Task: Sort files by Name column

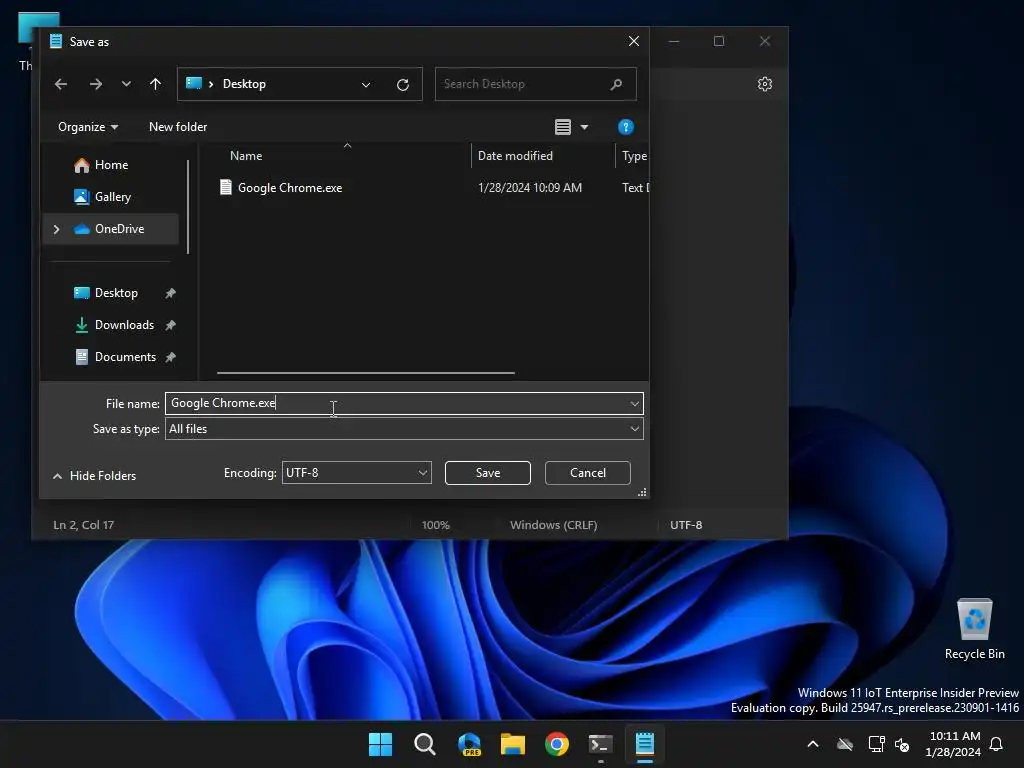Action: [x=246, y=155]
